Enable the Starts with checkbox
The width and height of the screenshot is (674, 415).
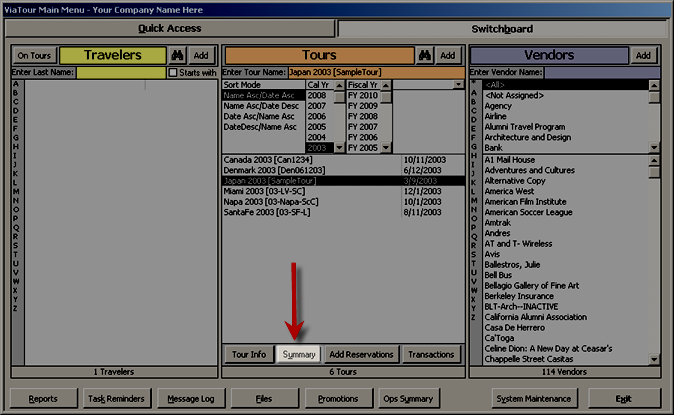173,73
